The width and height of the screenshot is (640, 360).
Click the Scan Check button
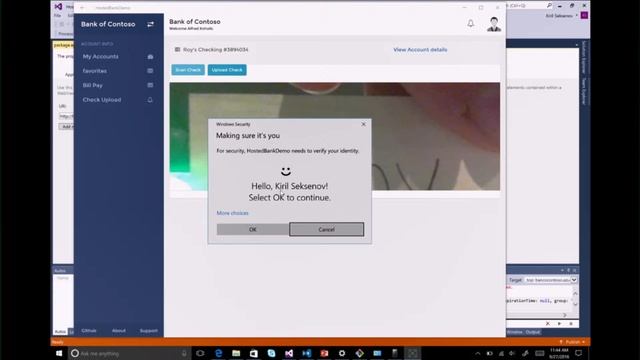pos(188,70)
